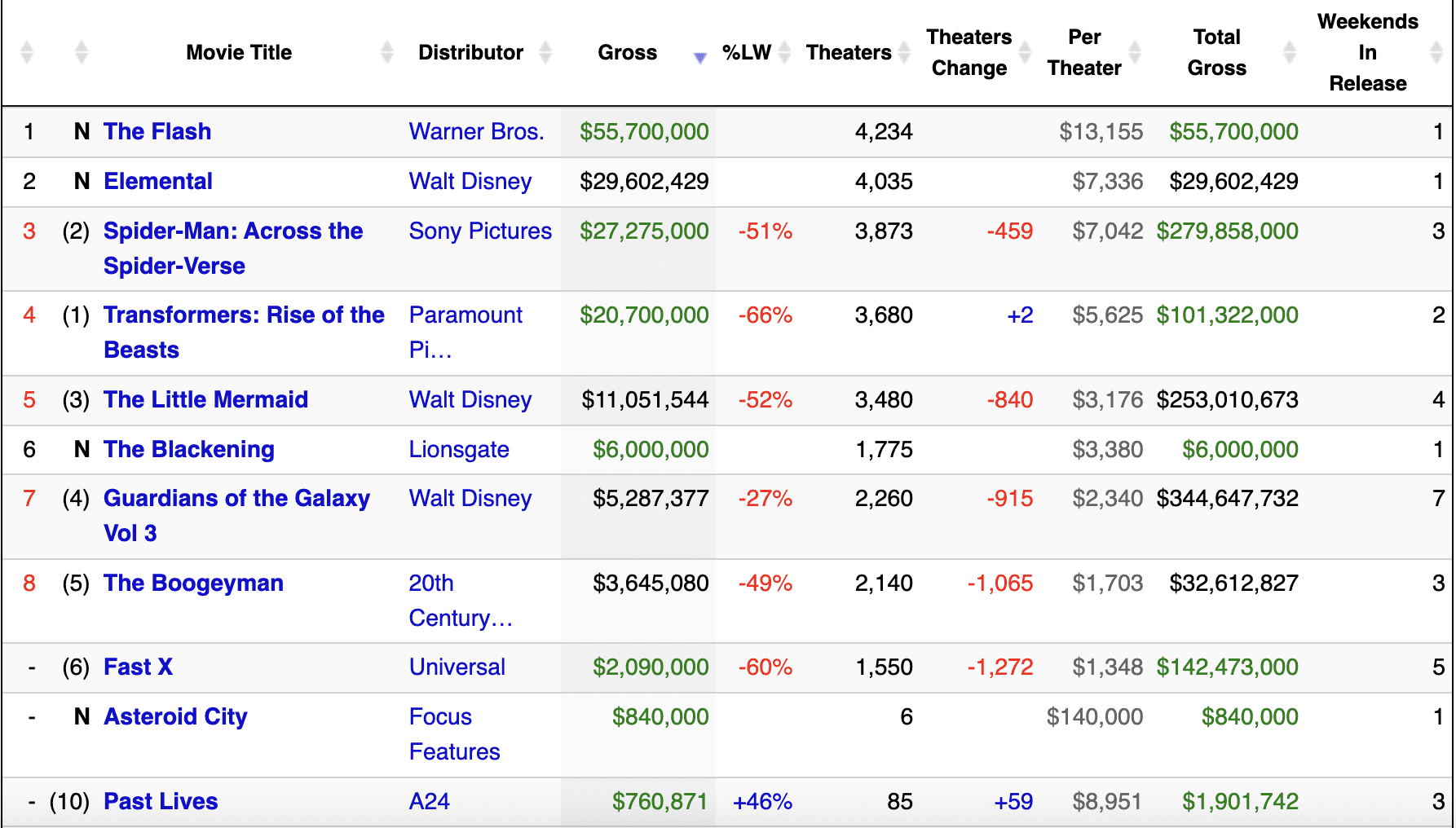
Task: Select Transformers -66% change value
Action: coord(766,315)
